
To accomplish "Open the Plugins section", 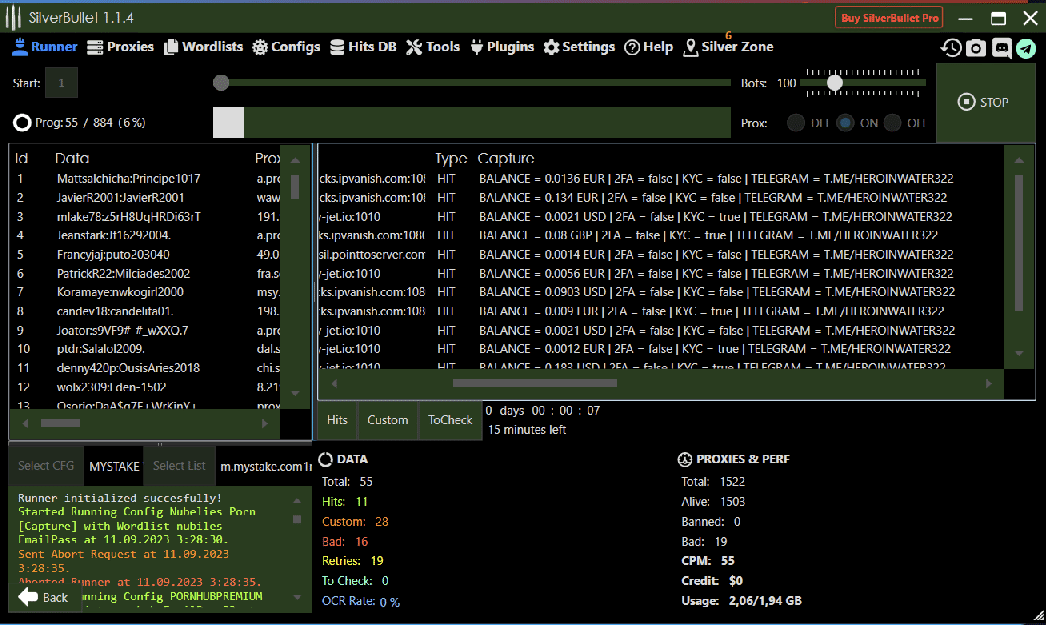I will tap(502, 47).
